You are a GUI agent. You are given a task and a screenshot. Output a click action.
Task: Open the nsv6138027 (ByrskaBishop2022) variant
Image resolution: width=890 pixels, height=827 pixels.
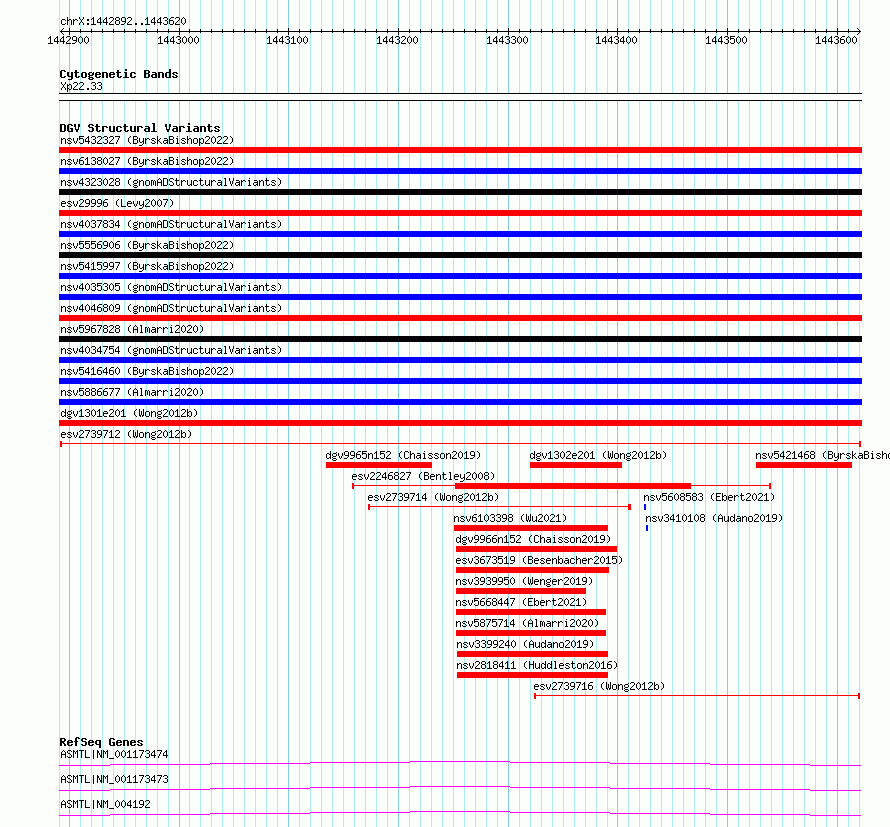point(147,161)
